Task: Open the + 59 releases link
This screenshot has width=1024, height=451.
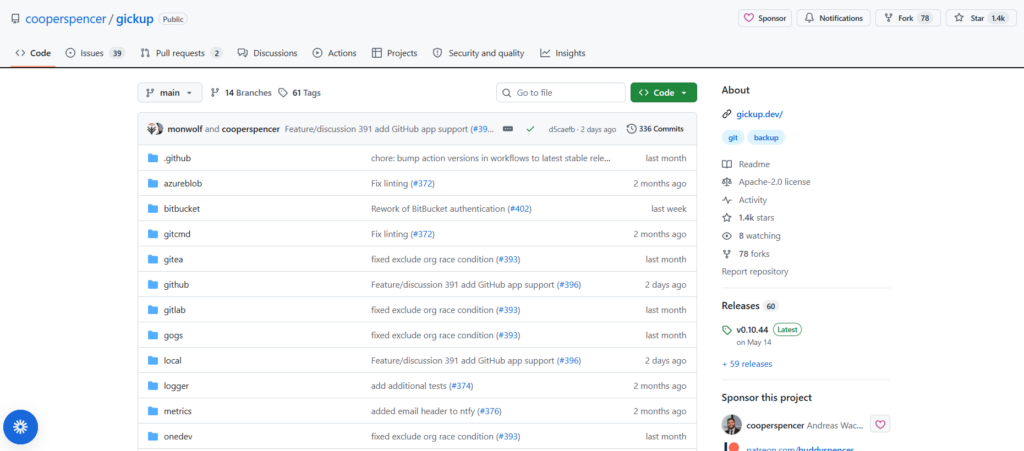Action: tap(747, 364)
